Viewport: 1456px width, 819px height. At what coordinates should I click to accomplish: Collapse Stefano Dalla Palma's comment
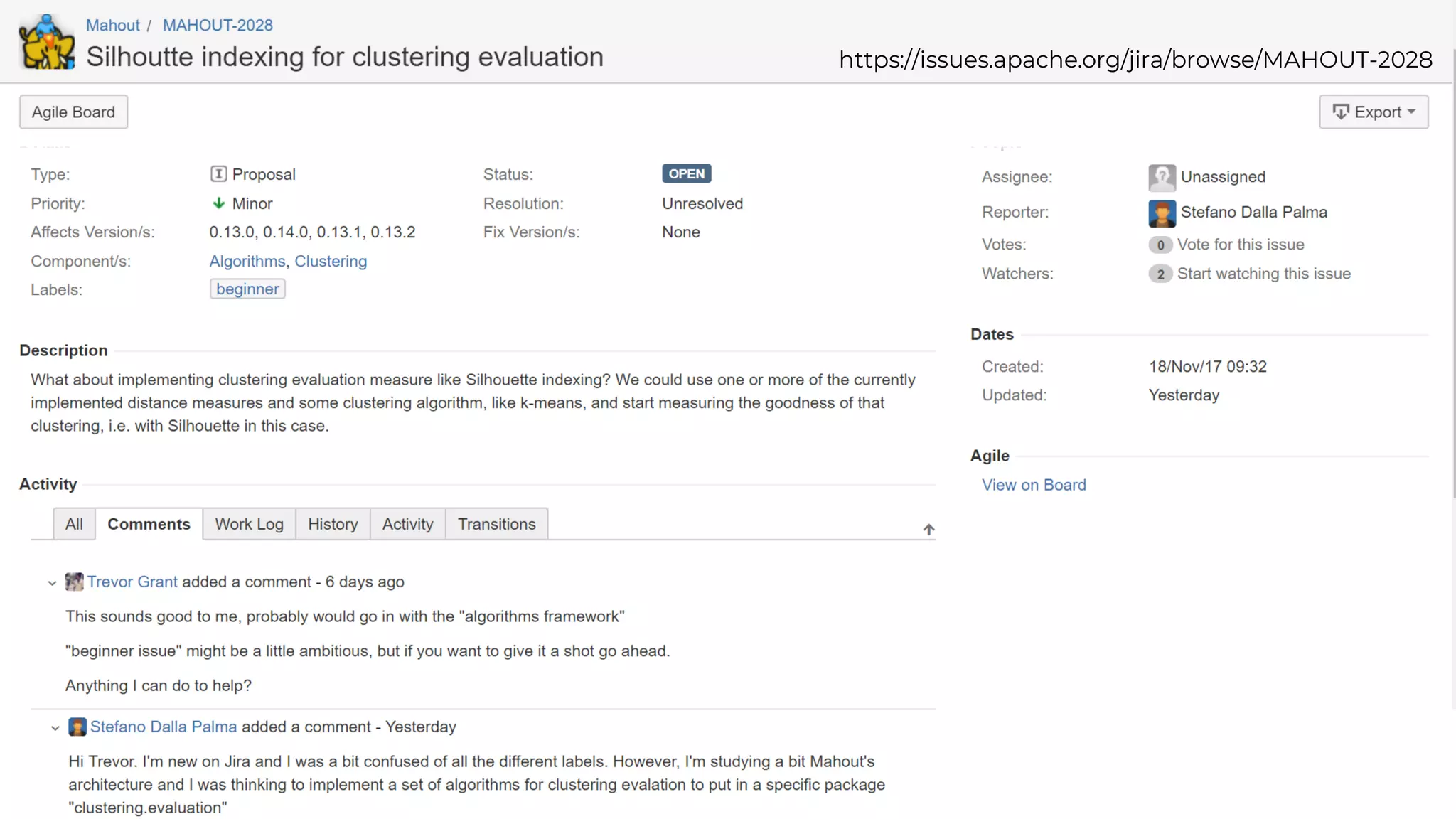tap(55, 728)
